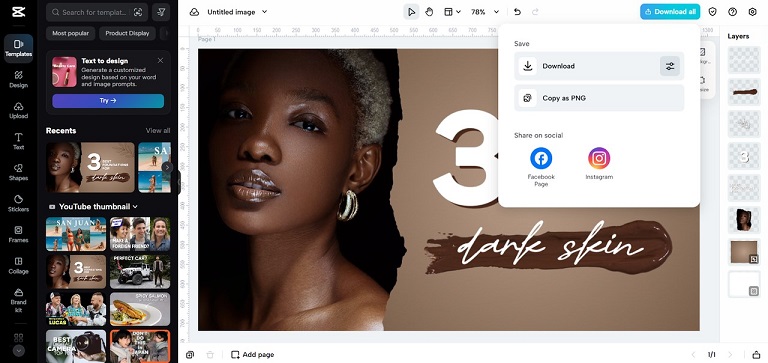Close the Text to design banner

coord(160,60)
